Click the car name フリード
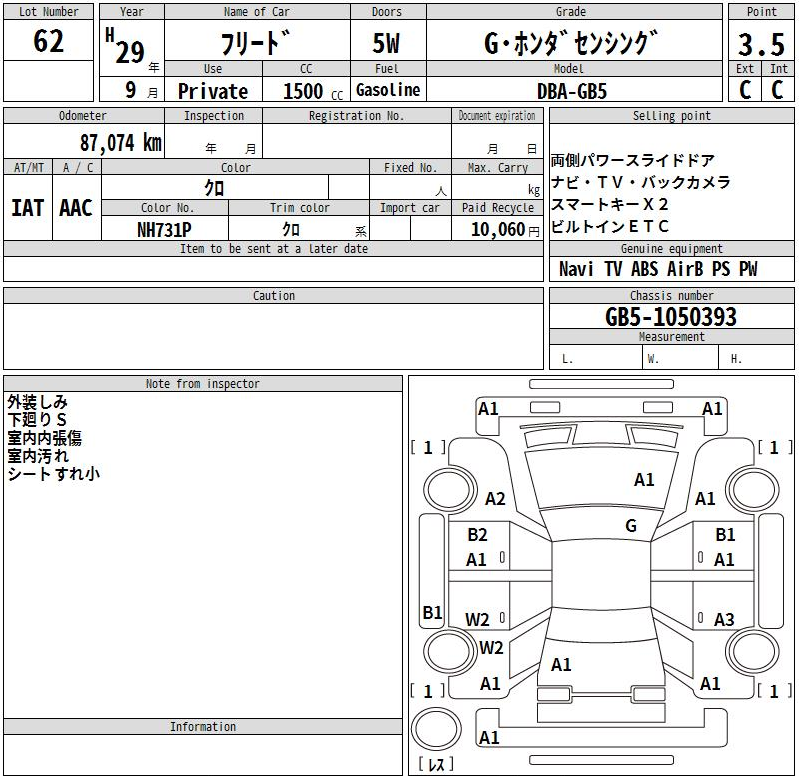 (256, 42)
